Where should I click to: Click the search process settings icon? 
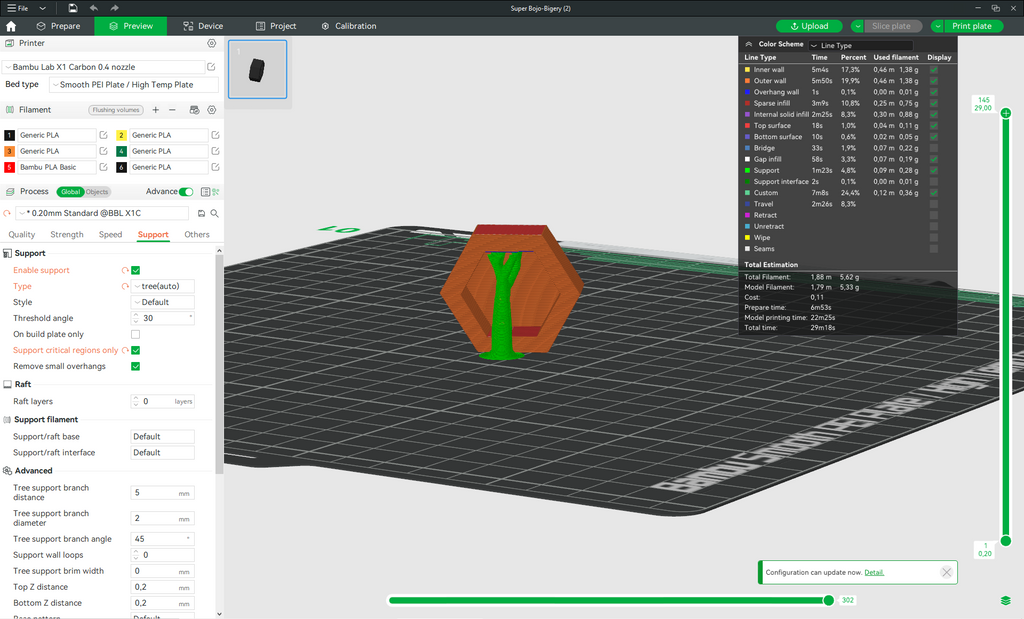(x=214, y=214)
